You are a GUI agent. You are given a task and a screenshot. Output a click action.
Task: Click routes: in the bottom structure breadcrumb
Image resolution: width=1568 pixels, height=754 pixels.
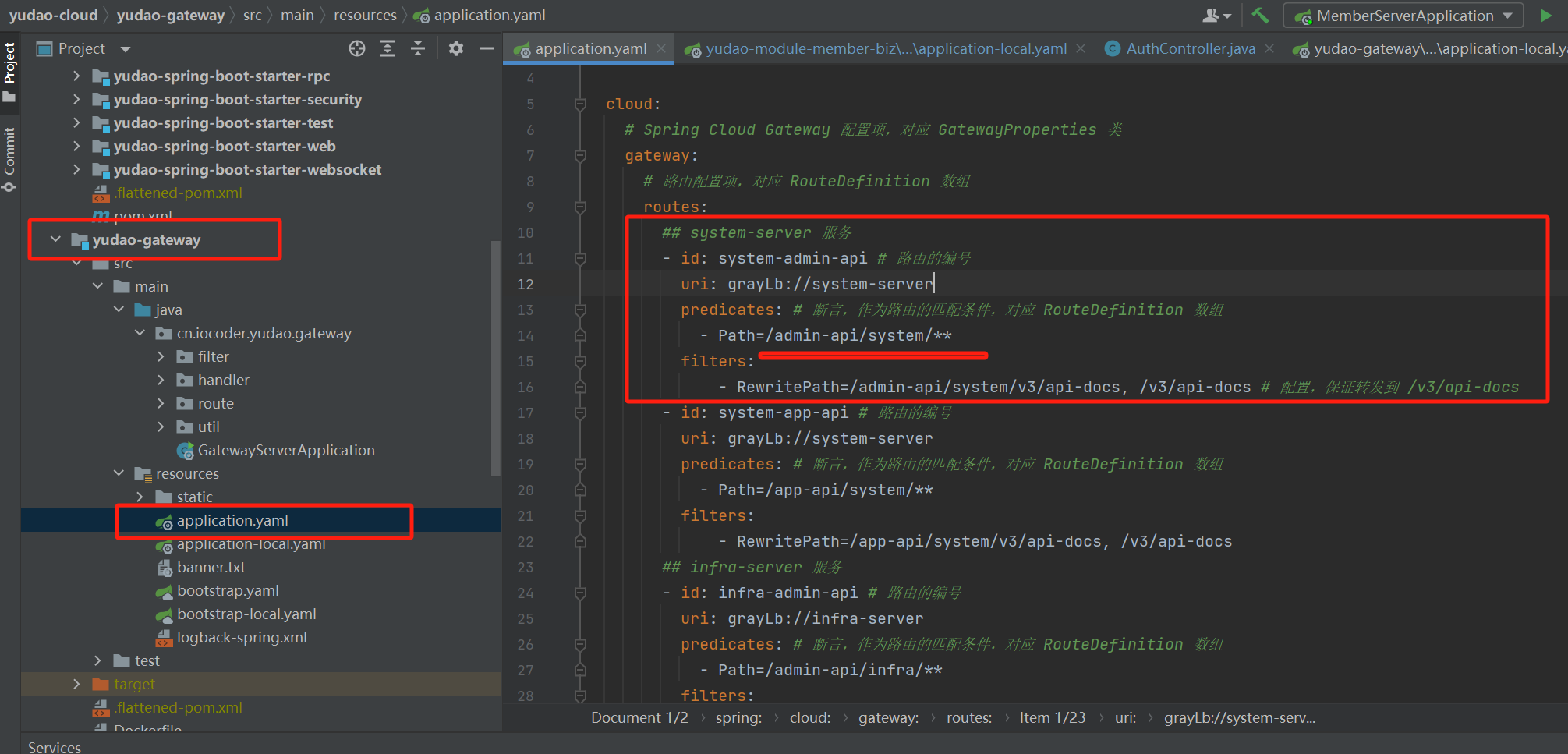coord(969,717)
